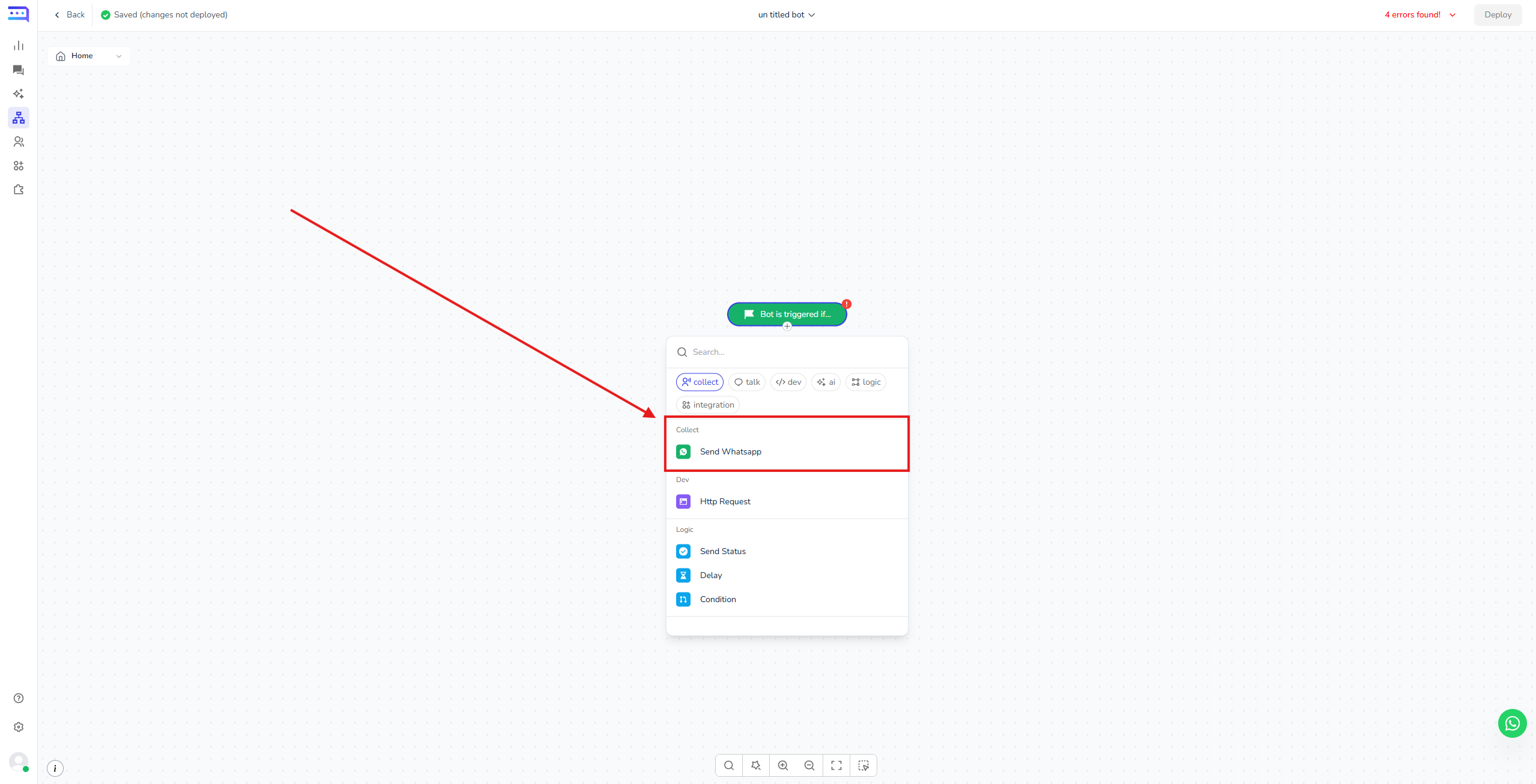
Task: Choose Send Whatsapp block label
Action: [x=730, y=451]
